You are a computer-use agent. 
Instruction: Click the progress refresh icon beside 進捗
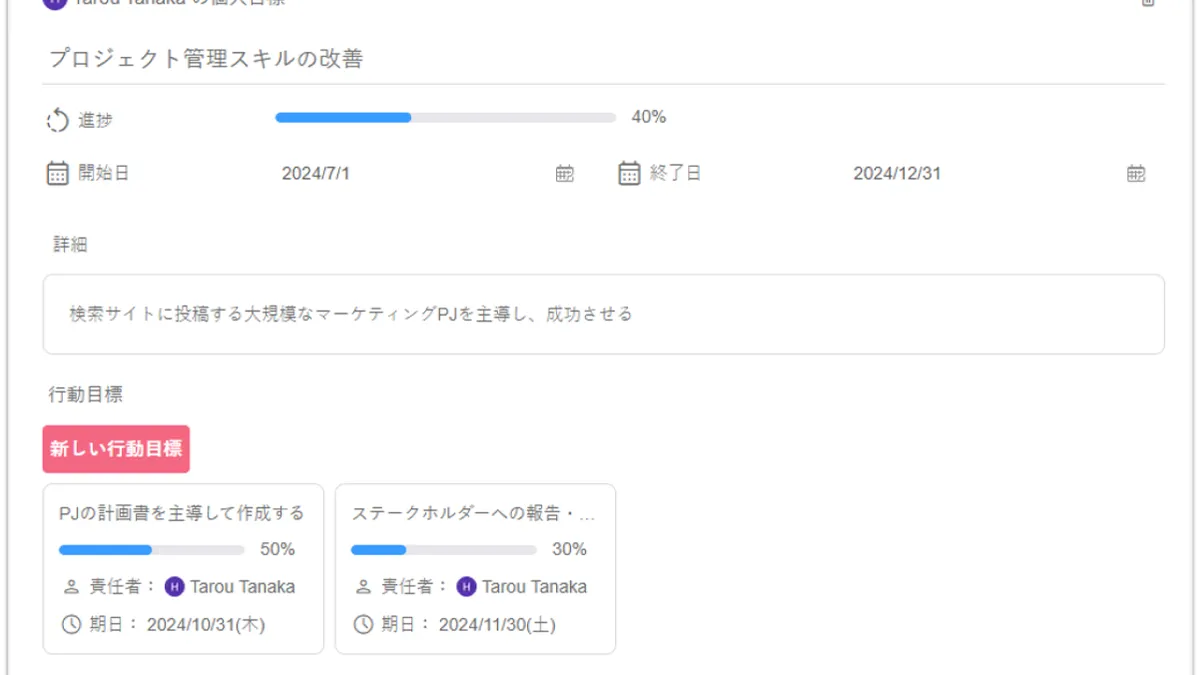[58, 121]
